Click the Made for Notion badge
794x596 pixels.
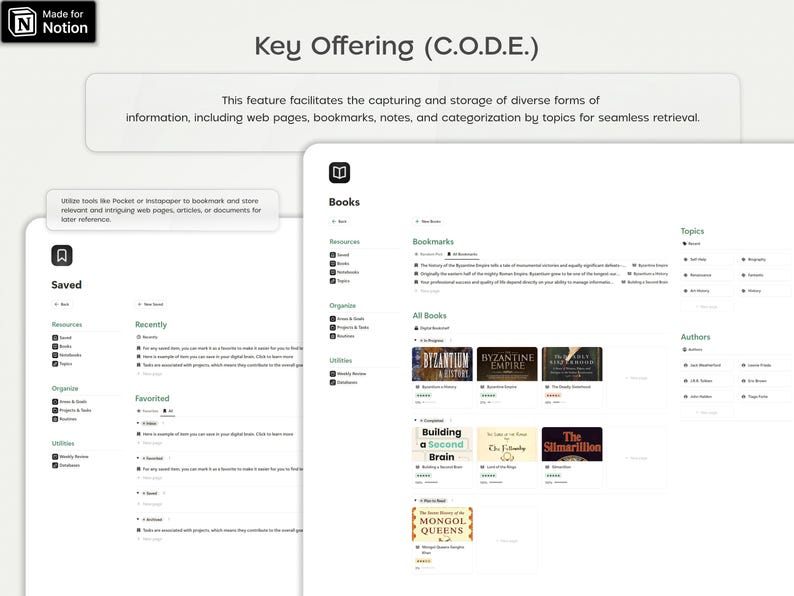coord(49,22)
